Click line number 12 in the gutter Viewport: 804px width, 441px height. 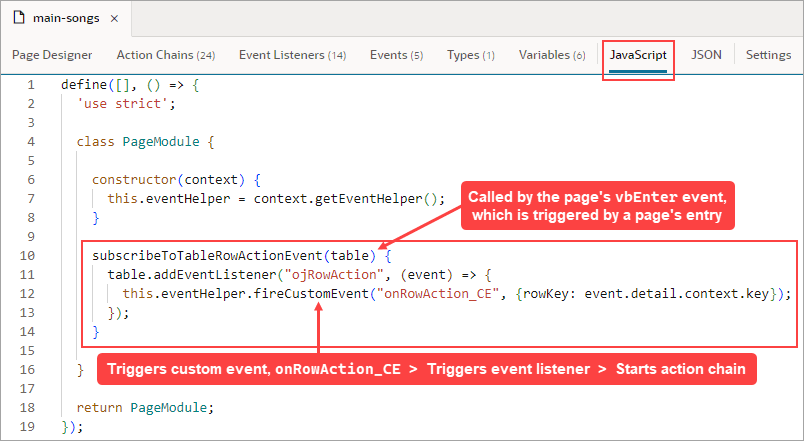[27, 293]
